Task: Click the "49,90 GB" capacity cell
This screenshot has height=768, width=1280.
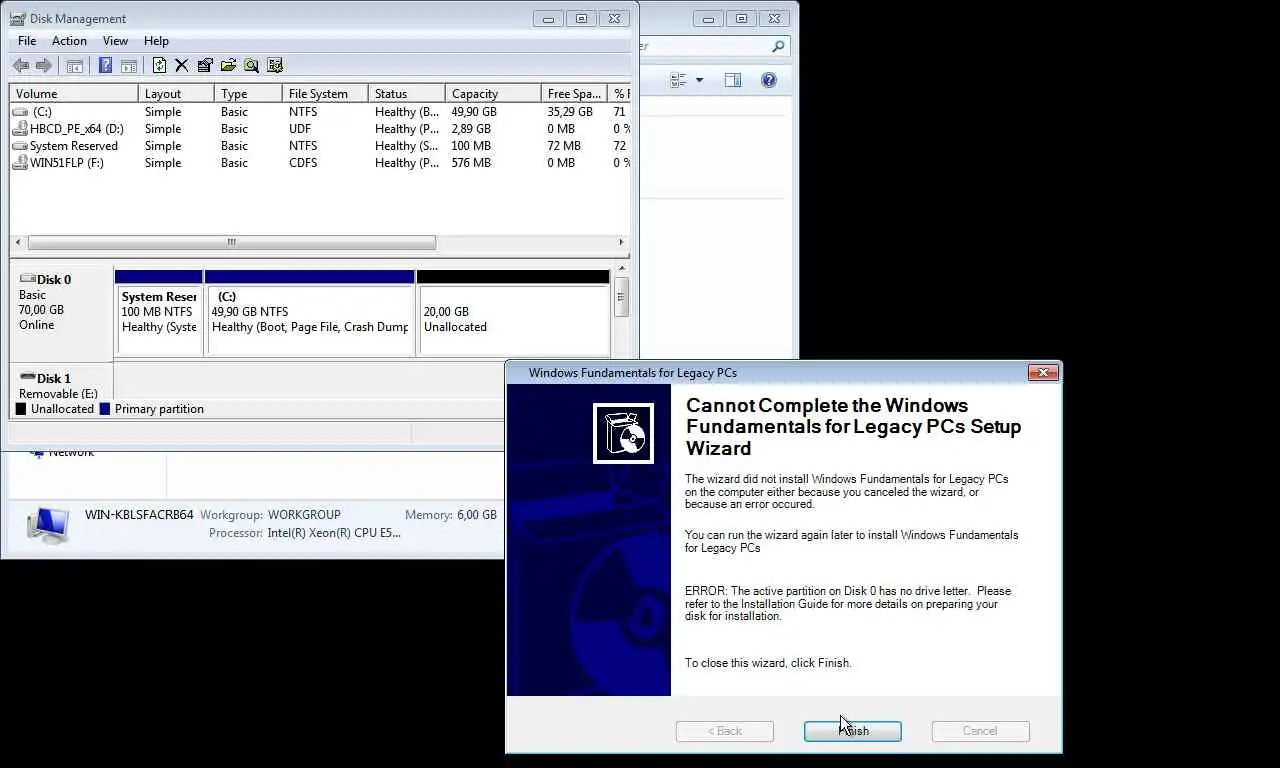Action: [x=474, y=112]
